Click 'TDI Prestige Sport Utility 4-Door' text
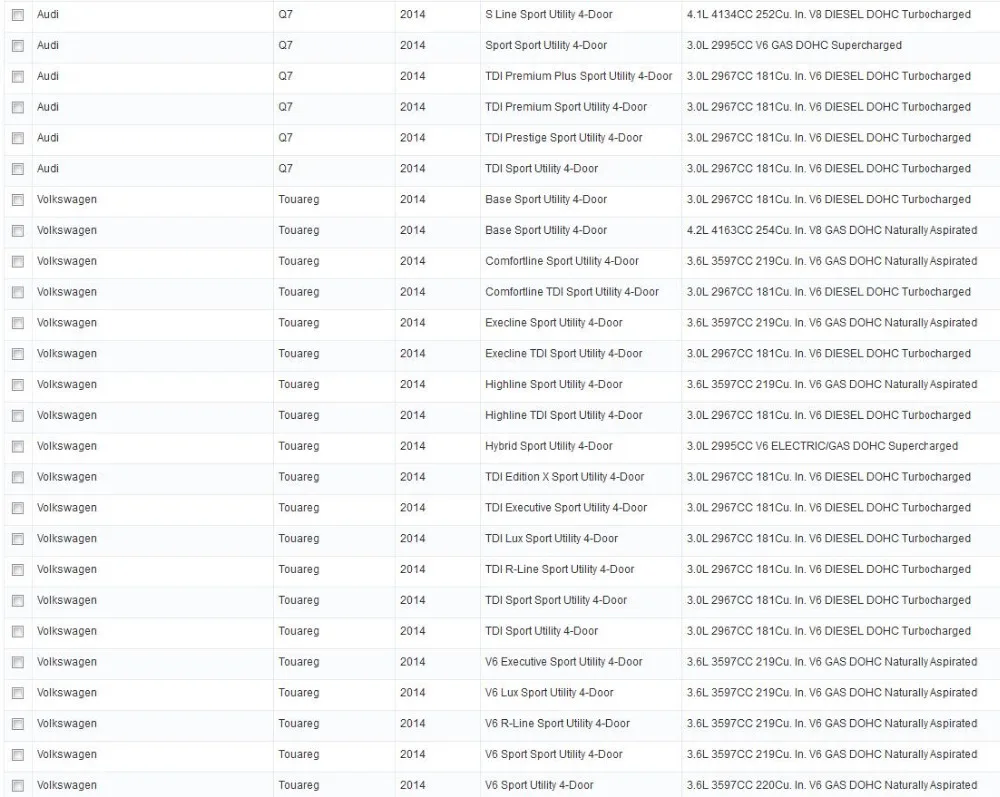Viewport: 1000px width, 797px height. click(x=564, y=138)
